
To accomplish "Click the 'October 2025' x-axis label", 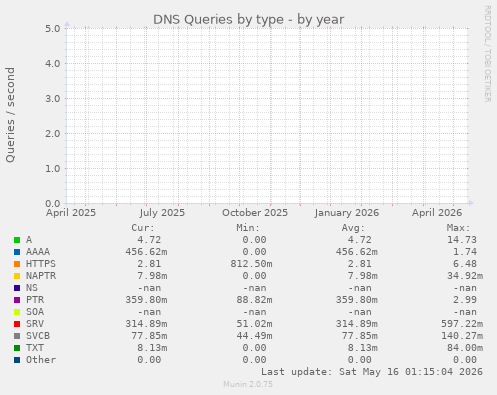I will point(255,213).
